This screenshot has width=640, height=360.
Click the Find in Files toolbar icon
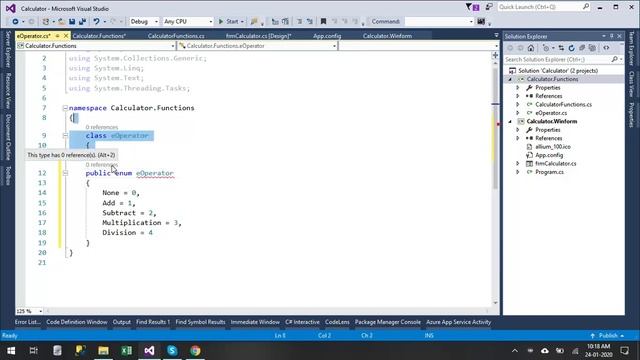tap(254, 22)
